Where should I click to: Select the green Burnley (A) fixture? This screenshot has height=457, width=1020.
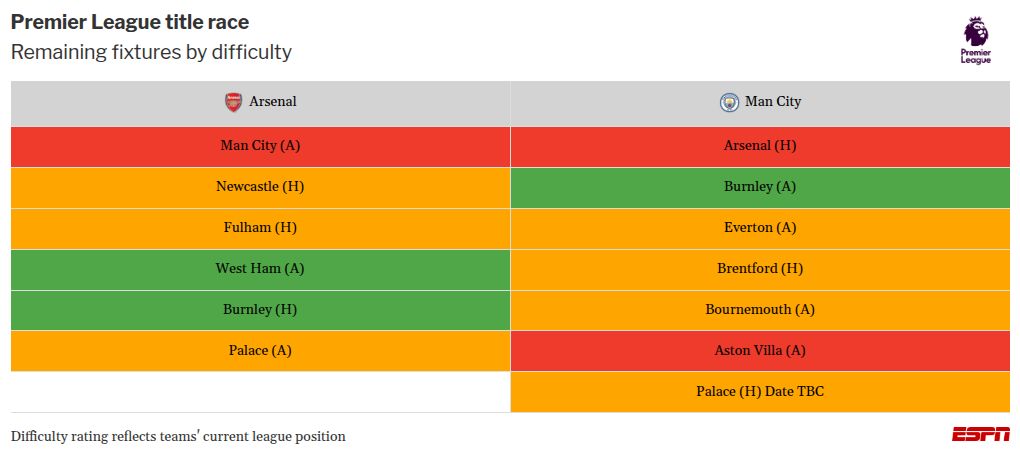760,187
